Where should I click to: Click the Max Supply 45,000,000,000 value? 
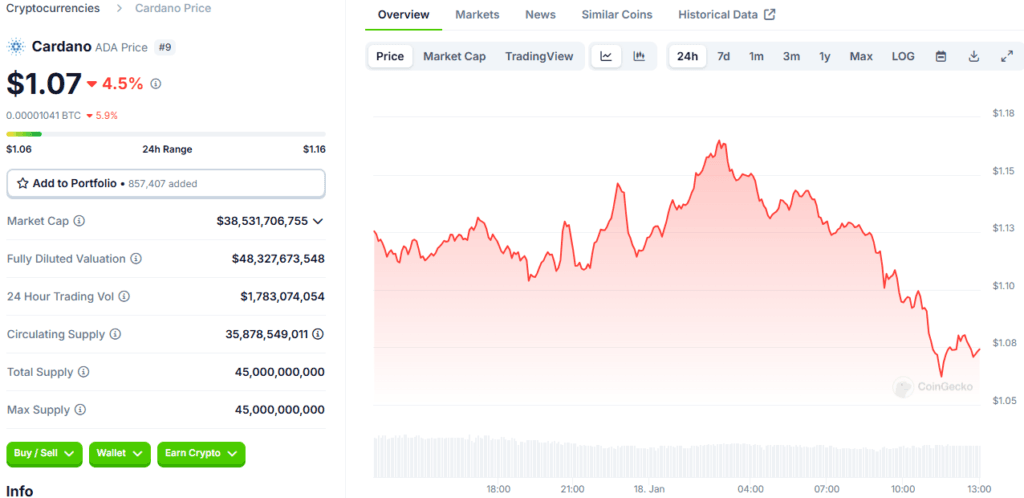click(x=280, y=410)
